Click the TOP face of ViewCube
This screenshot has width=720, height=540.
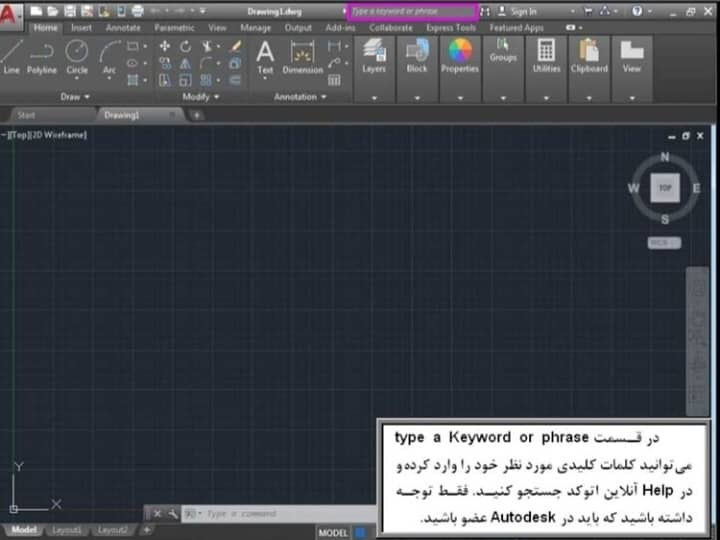[x=665, y=188]
